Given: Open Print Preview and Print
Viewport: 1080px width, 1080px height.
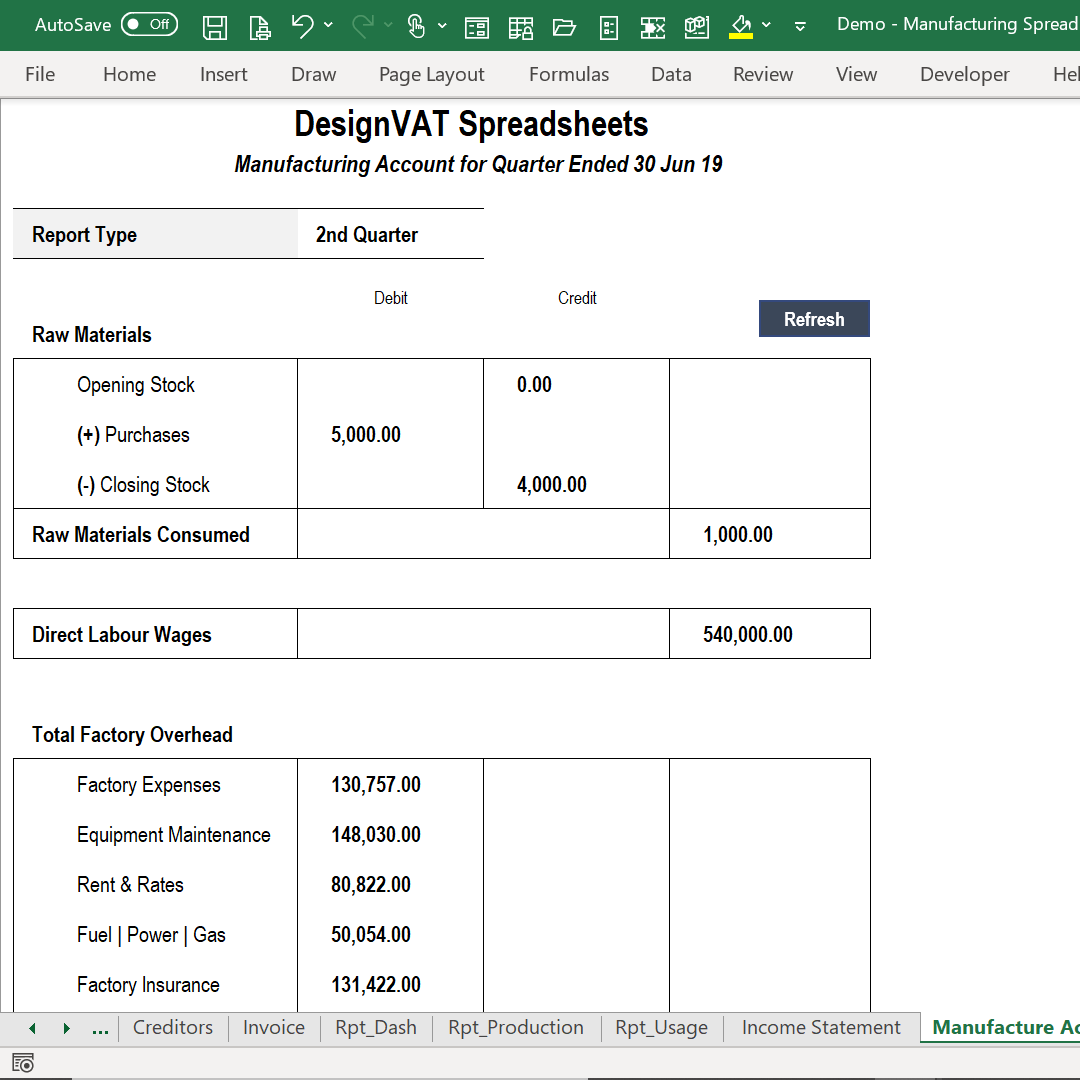Looking at the screenshot, I should [259, 25].
